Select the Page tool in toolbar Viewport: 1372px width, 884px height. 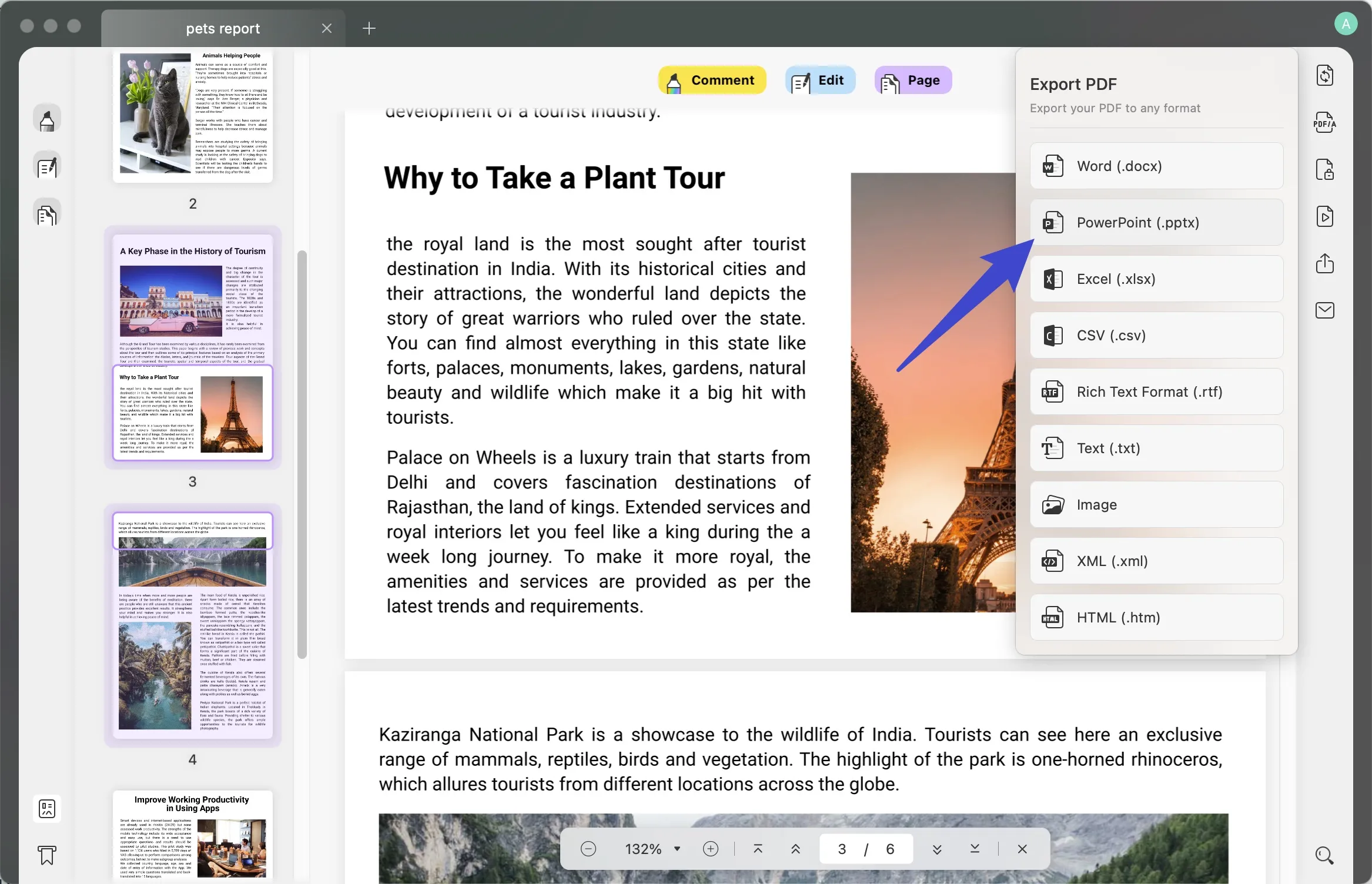(910, 80)
